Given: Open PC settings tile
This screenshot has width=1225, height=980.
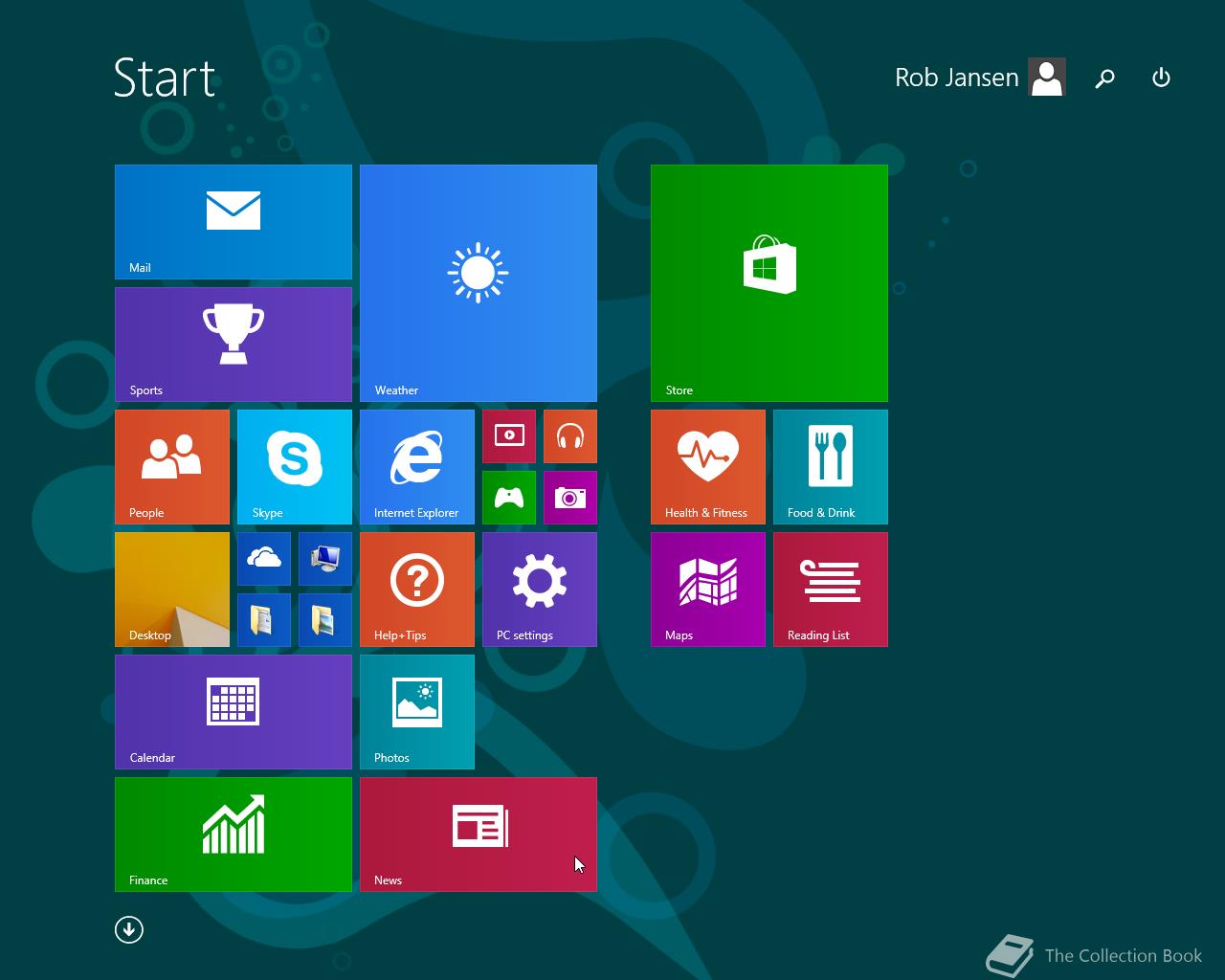Looking at the screenshot, I should (540, 590).
